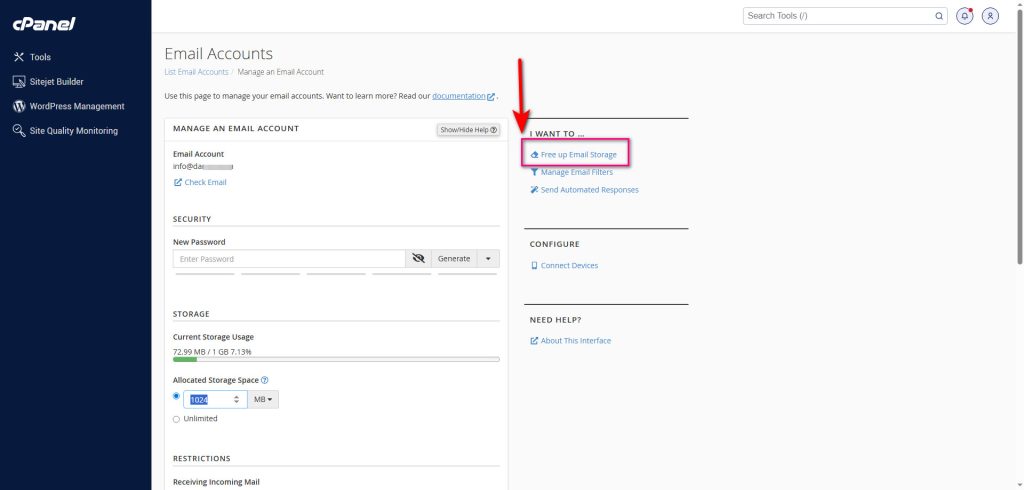Open the user account icon

tap(990, 16)
